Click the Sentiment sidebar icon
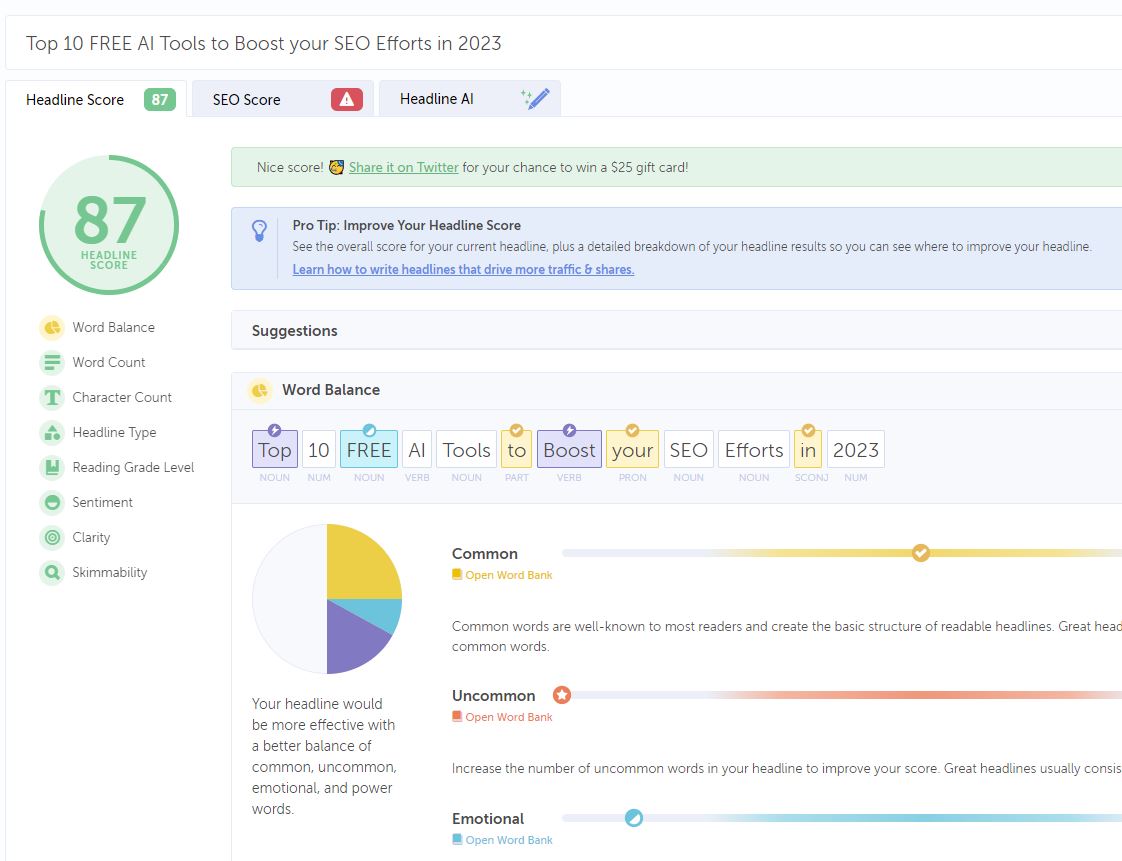1122x861 pixels. [52, 502]
